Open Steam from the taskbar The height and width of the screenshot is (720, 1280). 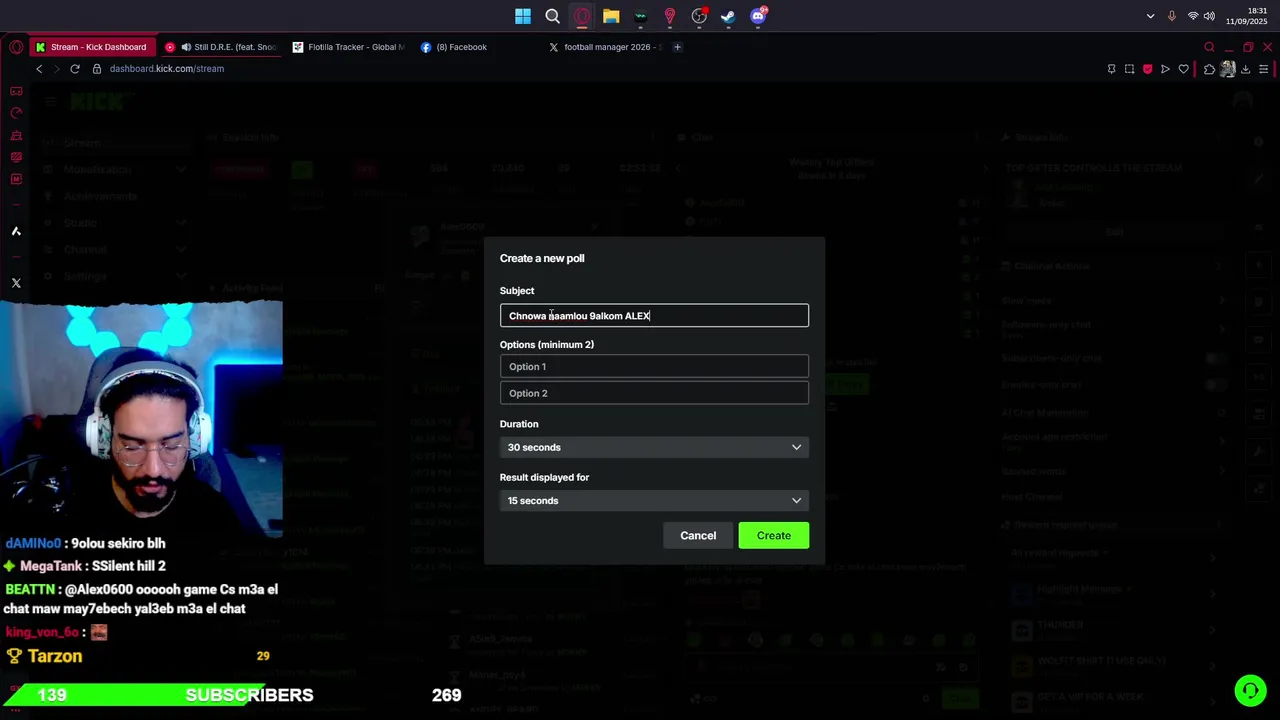pos(728,16)
